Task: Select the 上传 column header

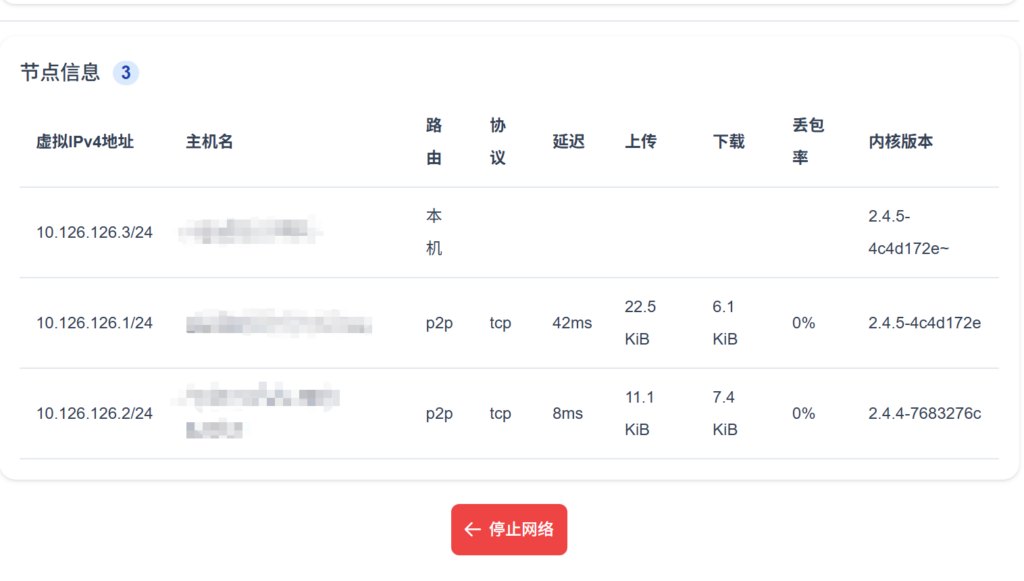Action: click(641, 142)
